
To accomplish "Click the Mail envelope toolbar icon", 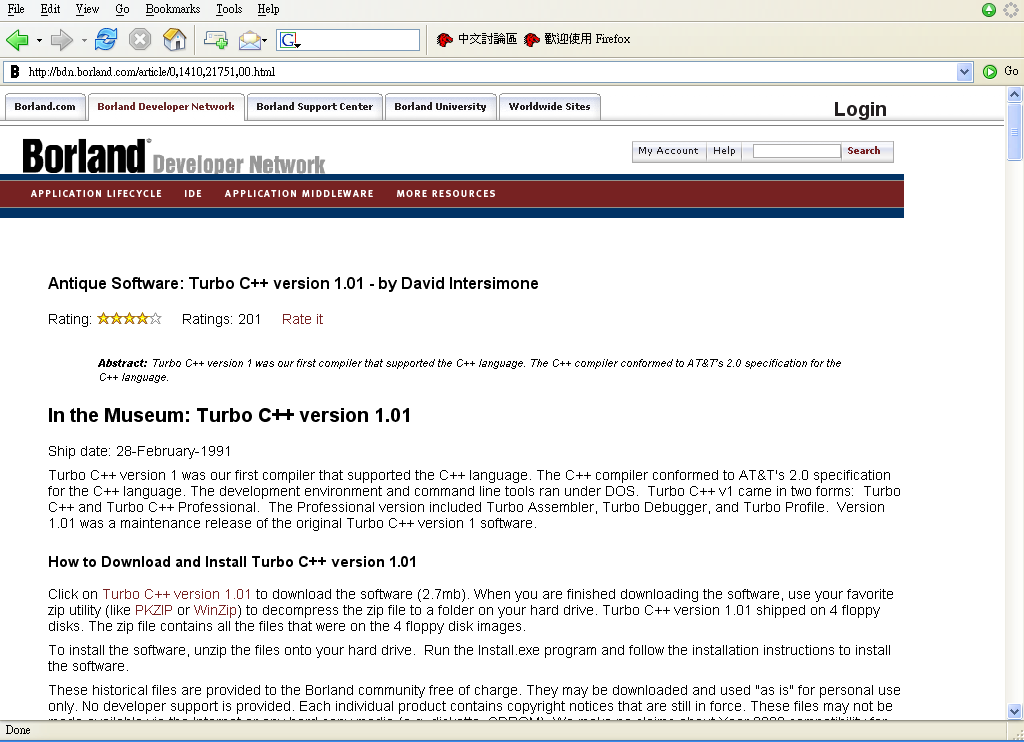I will [249, 40].
